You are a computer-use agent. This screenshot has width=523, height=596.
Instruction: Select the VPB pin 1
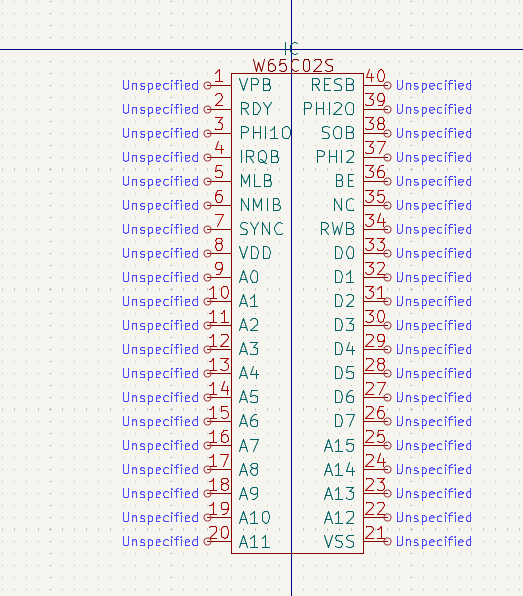(x=217, y=85)
